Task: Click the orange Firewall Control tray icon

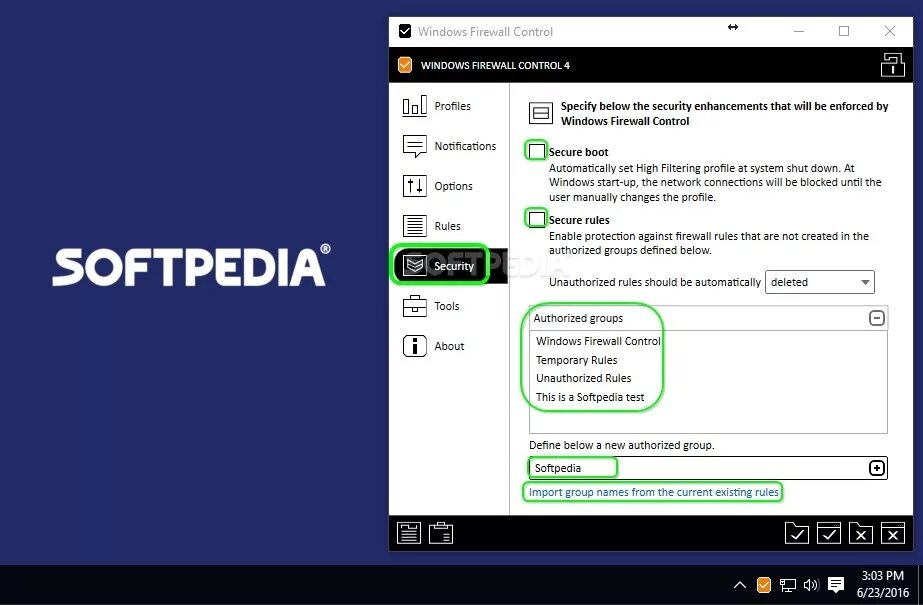Action: click(763, 585)
